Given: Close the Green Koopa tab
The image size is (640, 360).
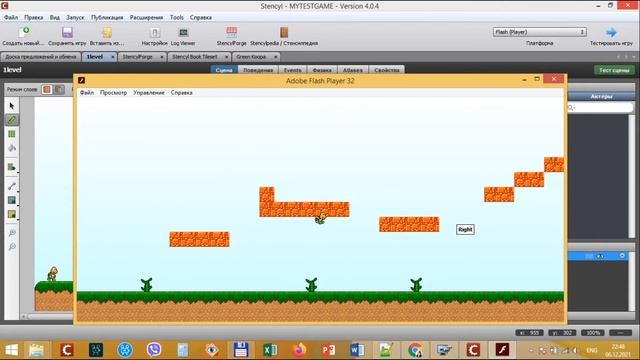Looking at the screenshot, I should [276, 57].
